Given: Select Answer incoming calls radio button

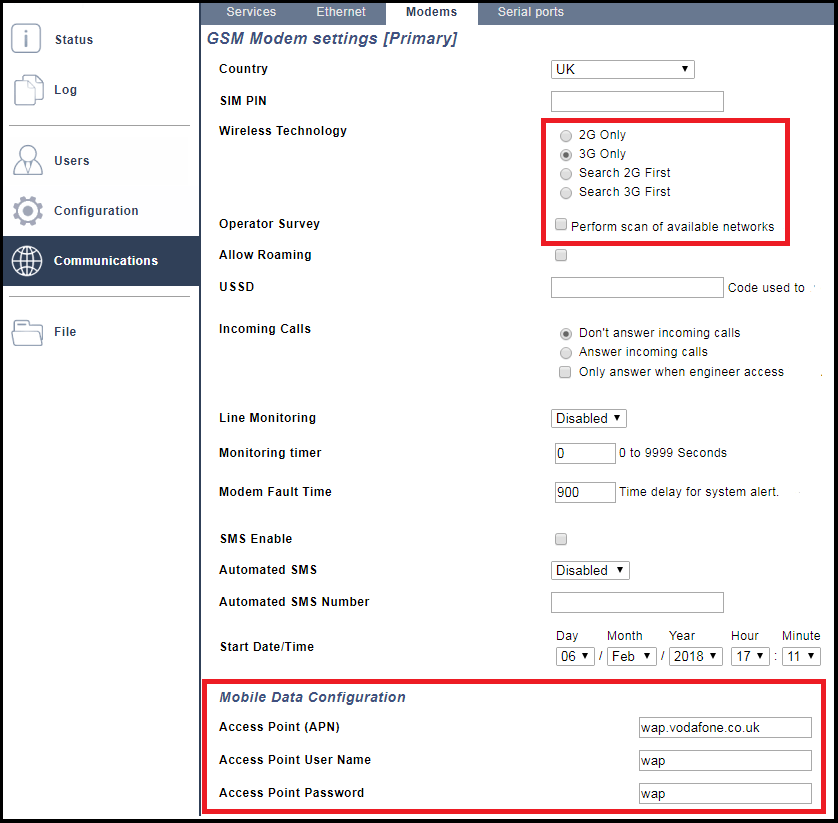Looking at the screenshot, I should (566, 352).
